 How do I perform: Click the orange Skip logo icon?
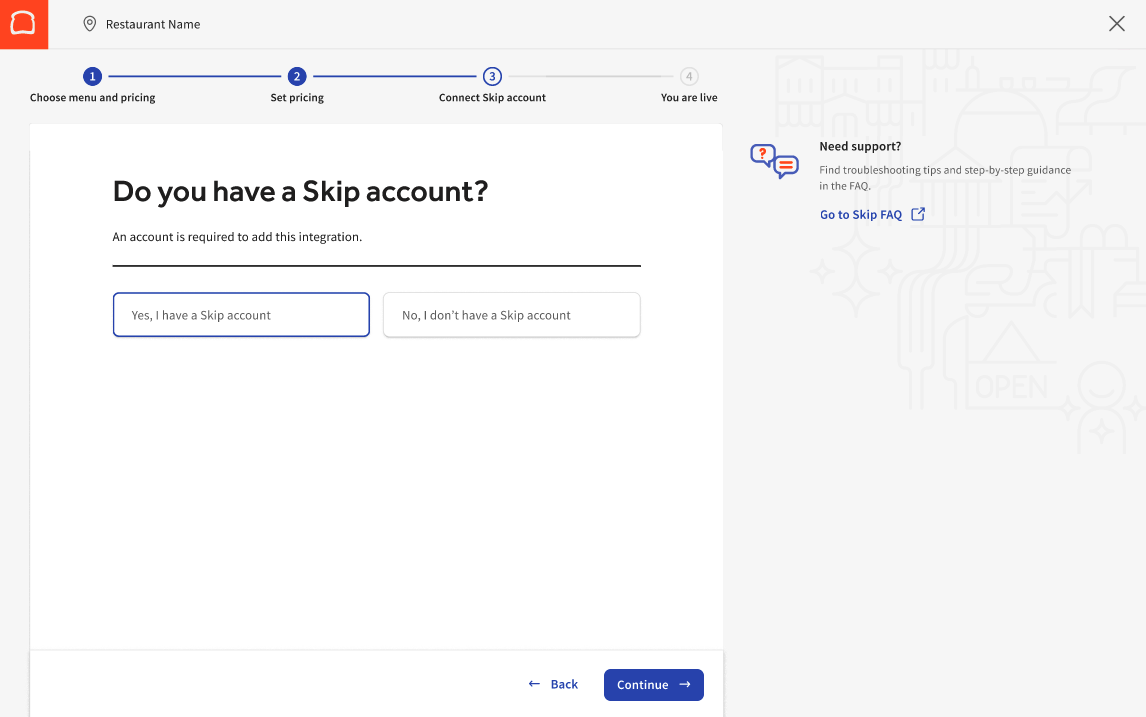23,24
